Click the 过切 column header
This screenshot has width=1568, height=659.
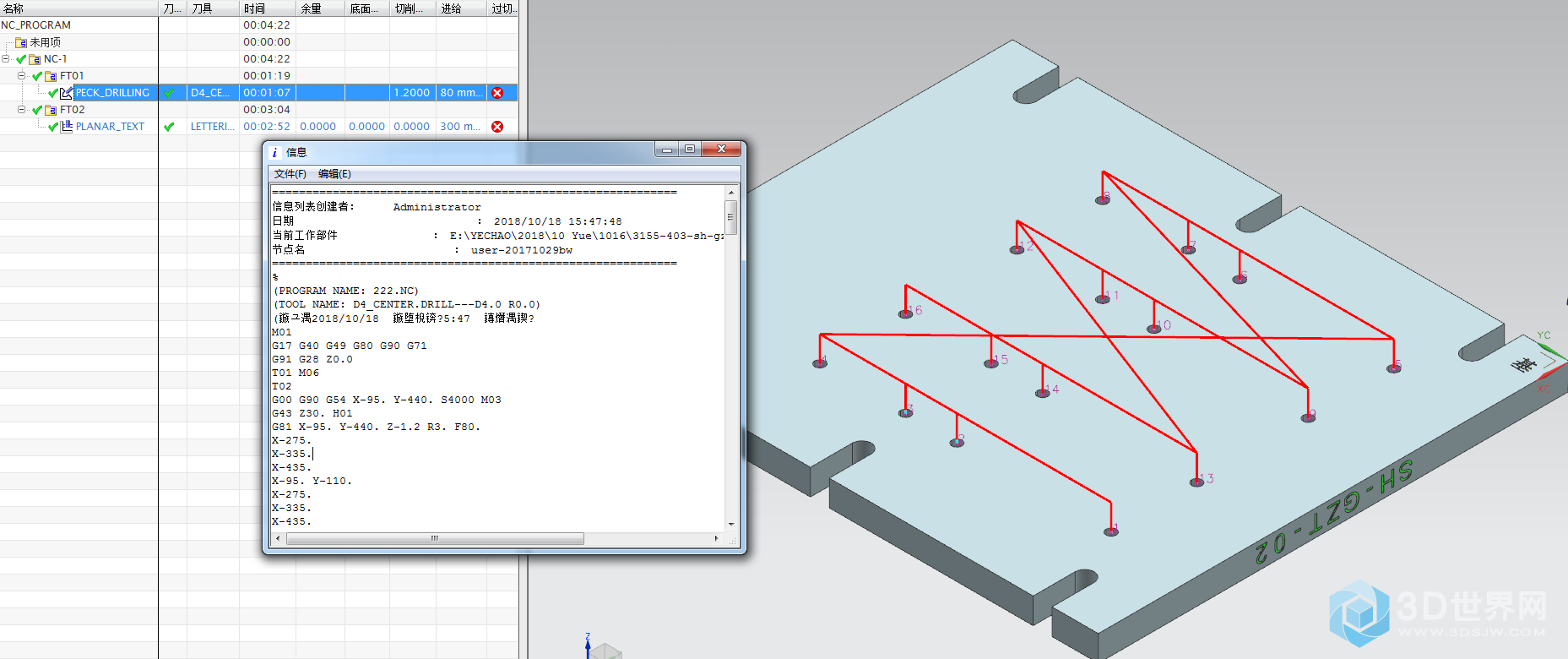(503, 8)
